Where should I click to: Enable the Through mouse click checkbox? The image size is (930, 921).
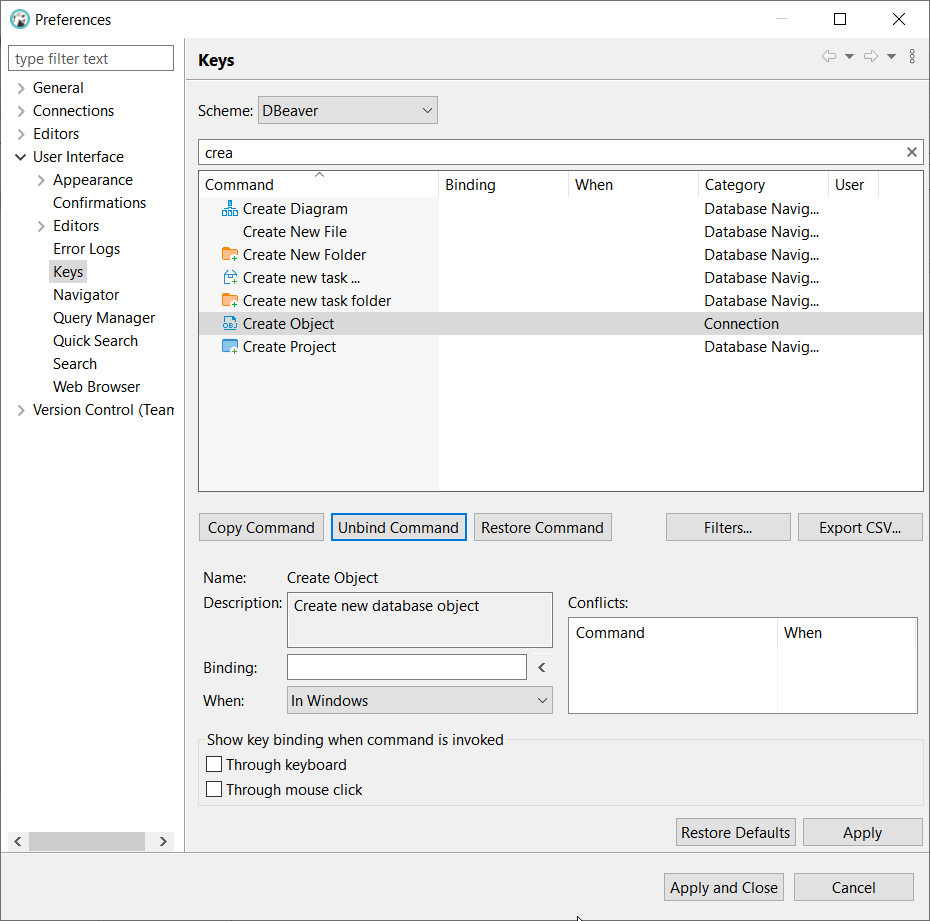[x=214, y=789]
